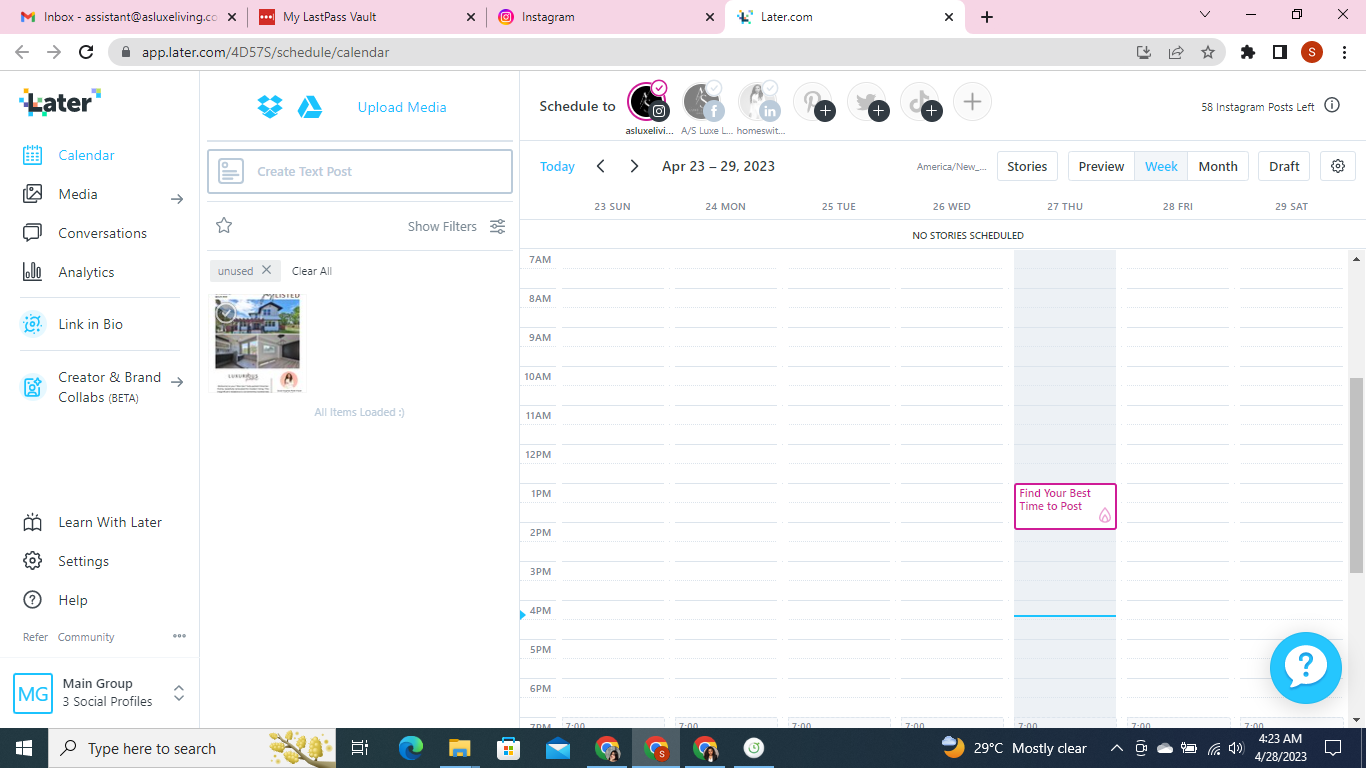Open the Show Filters panel
This screenshot has width=1366, height=768.
click(457, 226)
